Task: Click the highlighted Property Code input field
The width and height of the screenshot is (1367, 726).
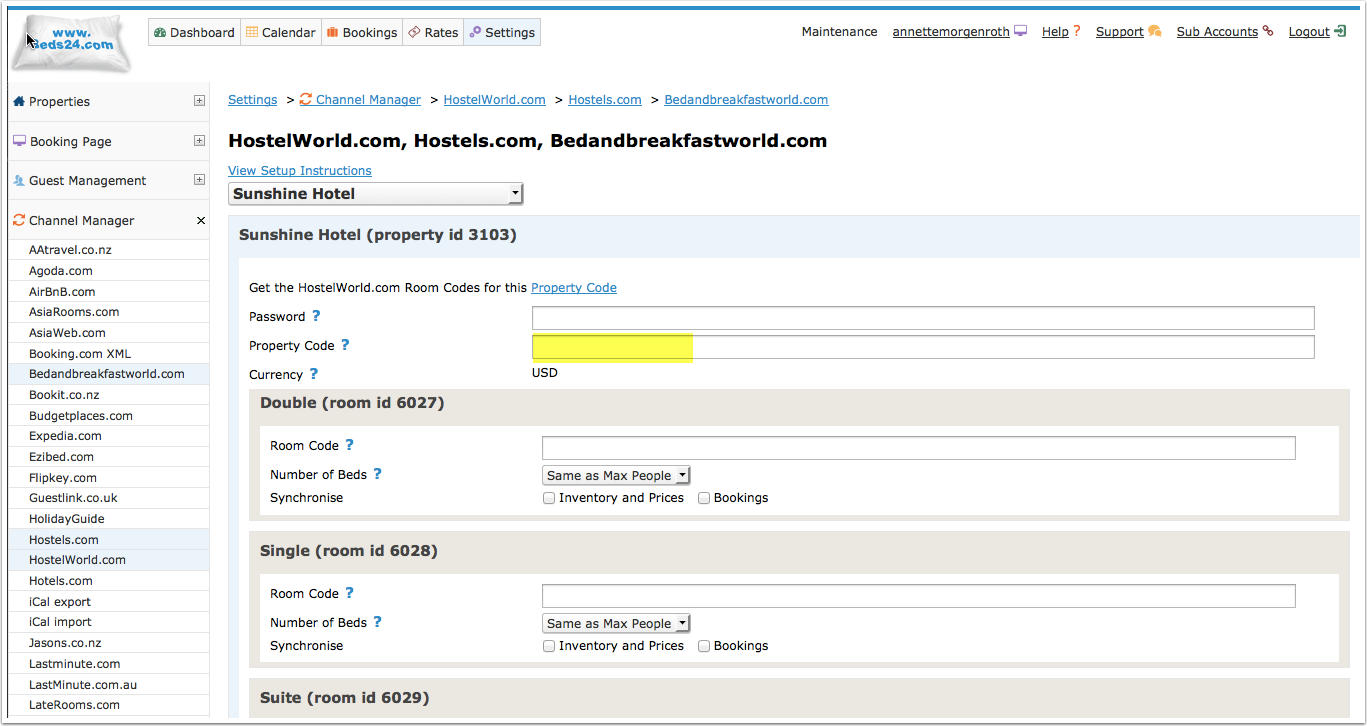Action: 923,347
